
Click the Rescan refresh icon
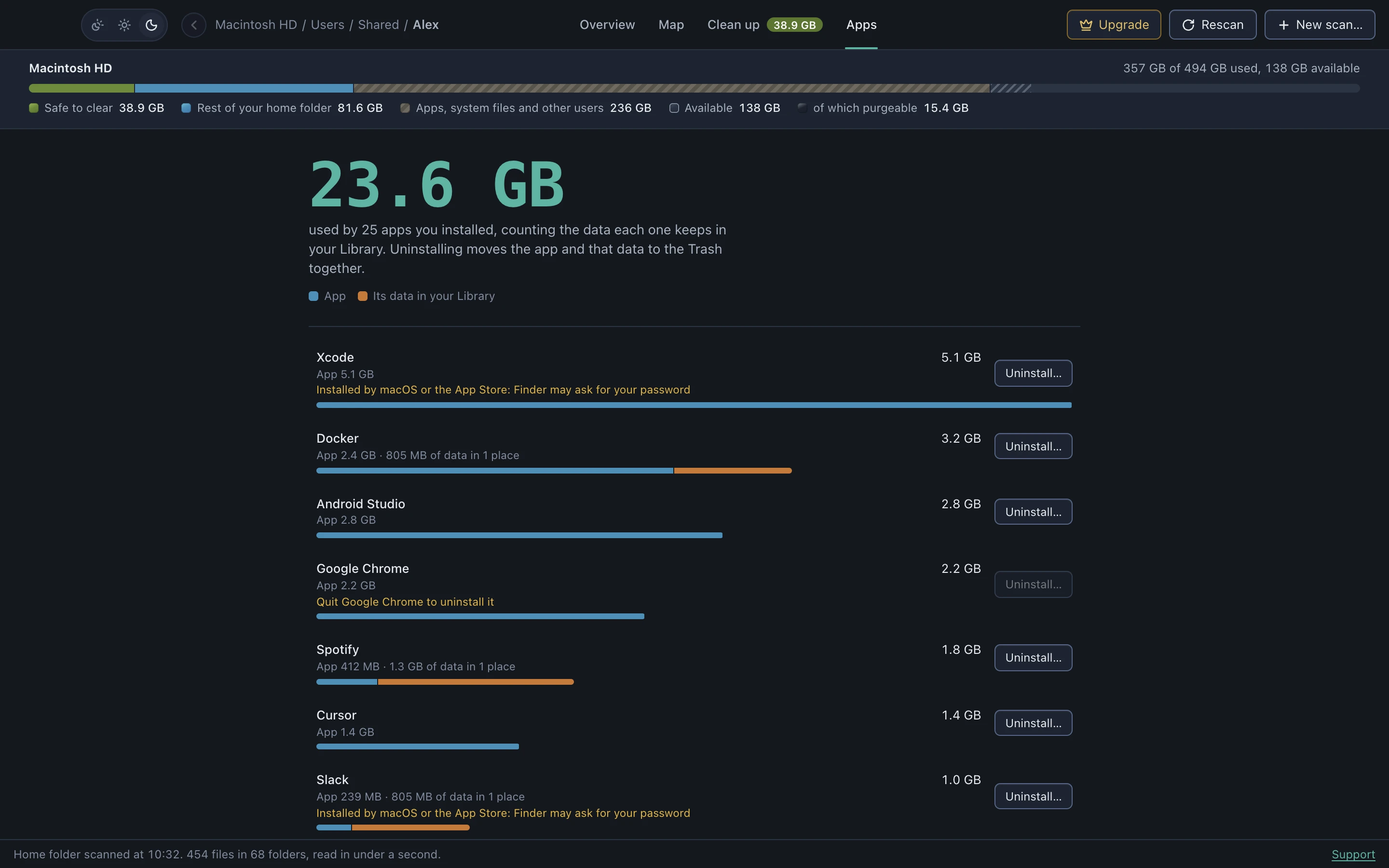pyautogui.click(x=1188, y=25)
